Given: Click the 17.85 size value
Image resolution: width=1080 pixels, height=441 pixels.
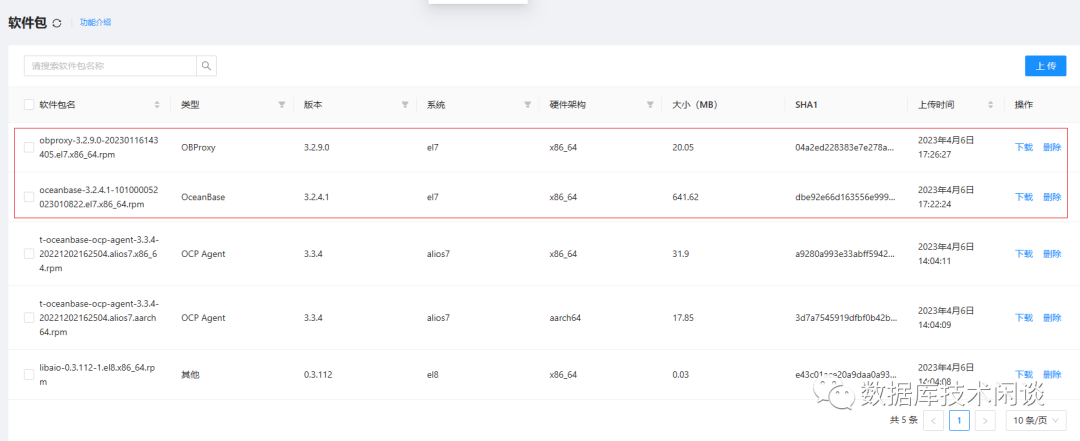Looking at the screenshot, I should [683, 318].
